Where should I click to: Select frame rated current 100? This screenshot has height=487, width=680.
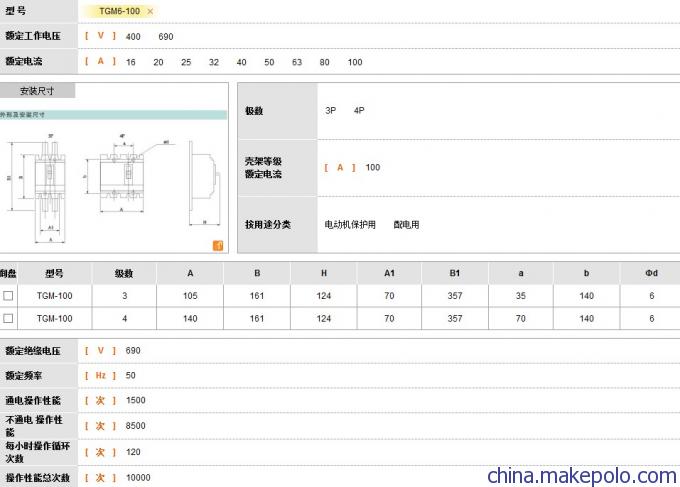pos(373,167)
